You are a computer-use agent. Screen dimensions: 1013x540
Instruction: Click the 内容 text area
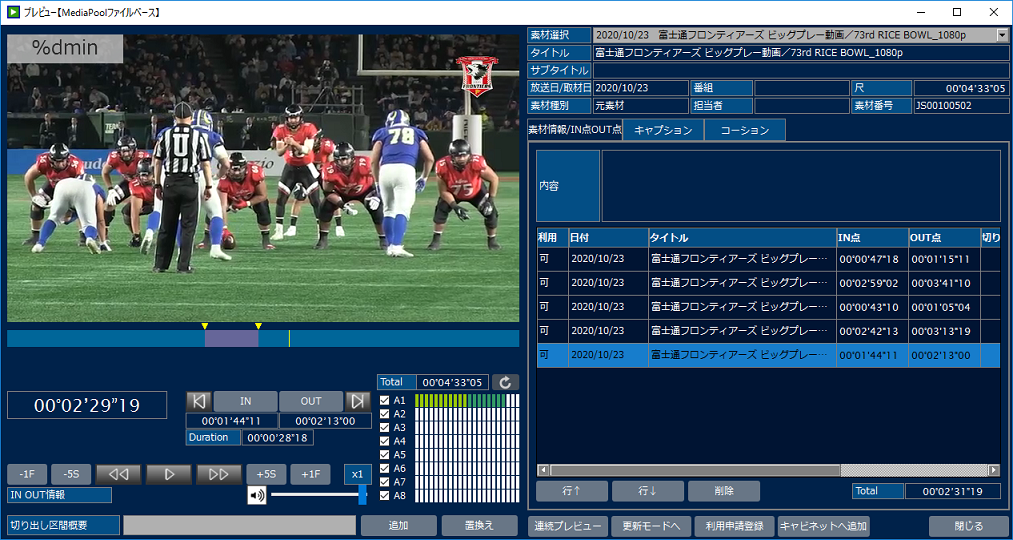pyautogui.click(x=801, y=186)
